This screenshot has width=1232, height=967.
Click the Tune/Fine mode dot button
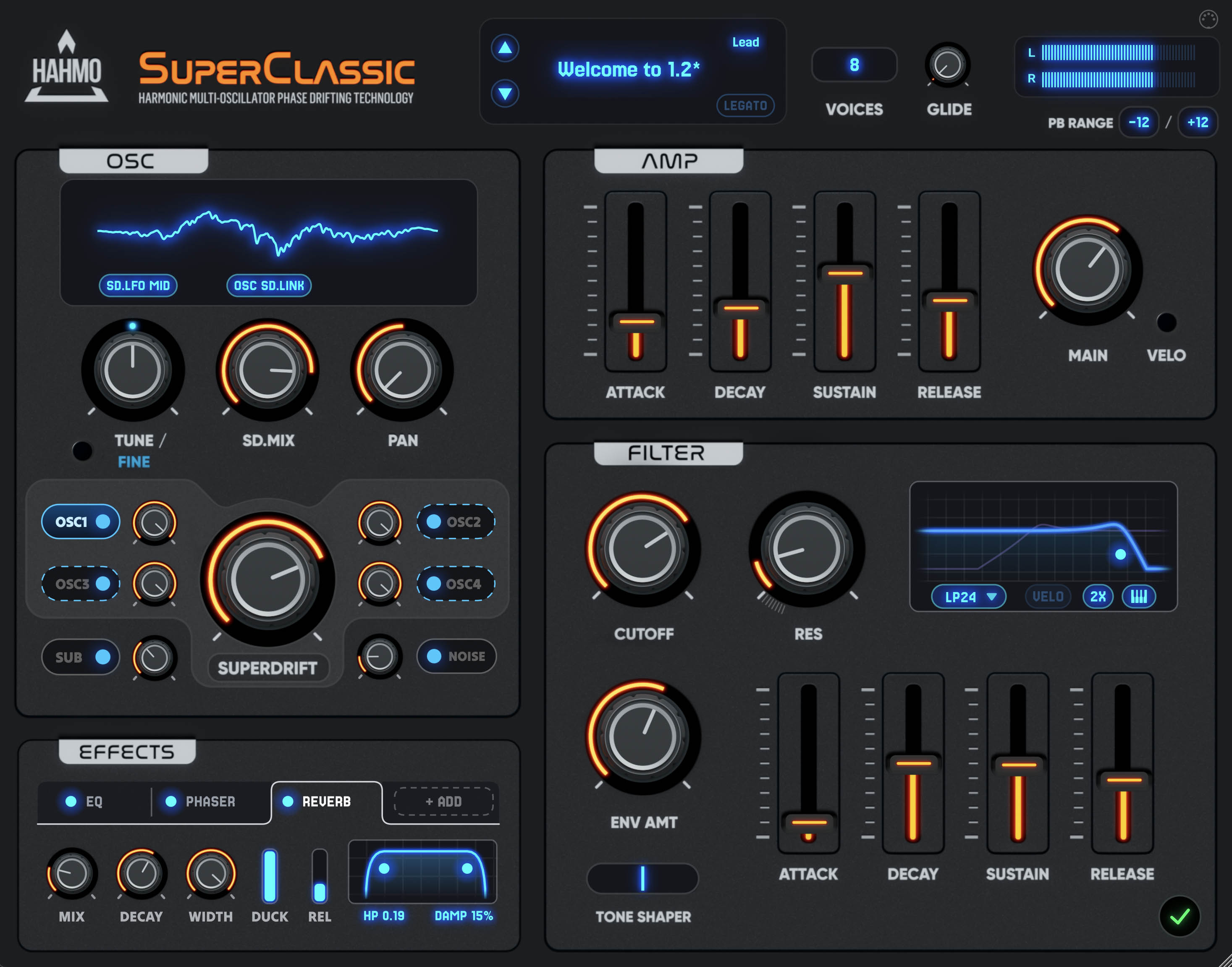[83, 451]
